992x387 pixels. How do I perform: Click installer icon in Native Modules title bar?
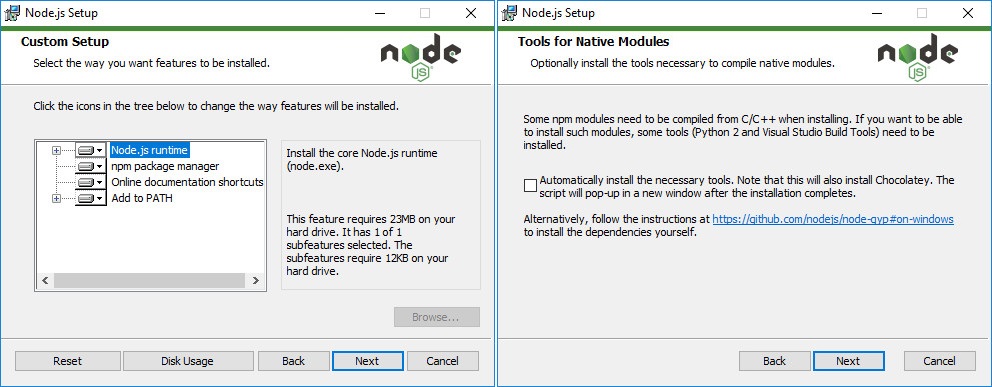tap(509, 13)
